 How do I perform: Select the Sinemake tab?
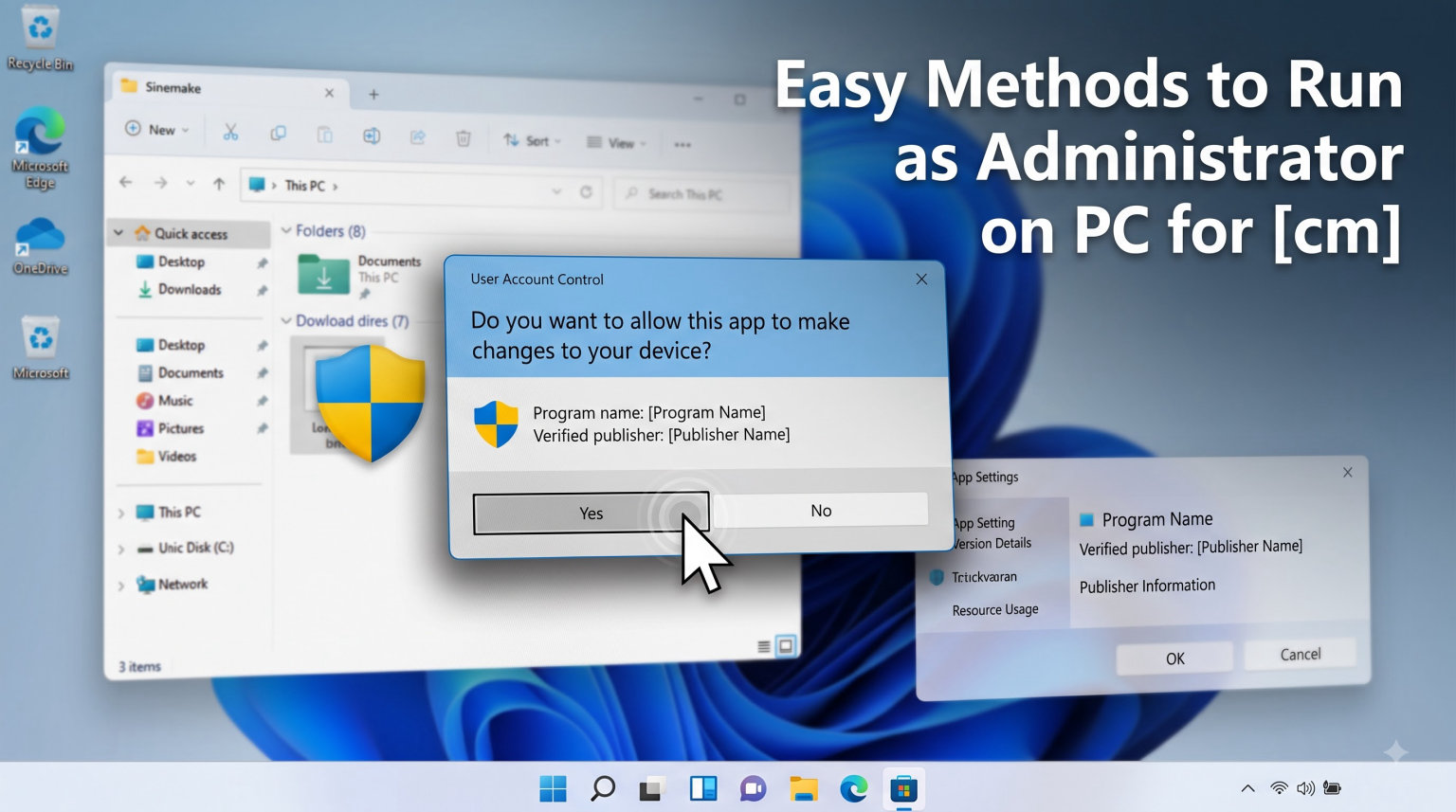[x=227, y=88]
